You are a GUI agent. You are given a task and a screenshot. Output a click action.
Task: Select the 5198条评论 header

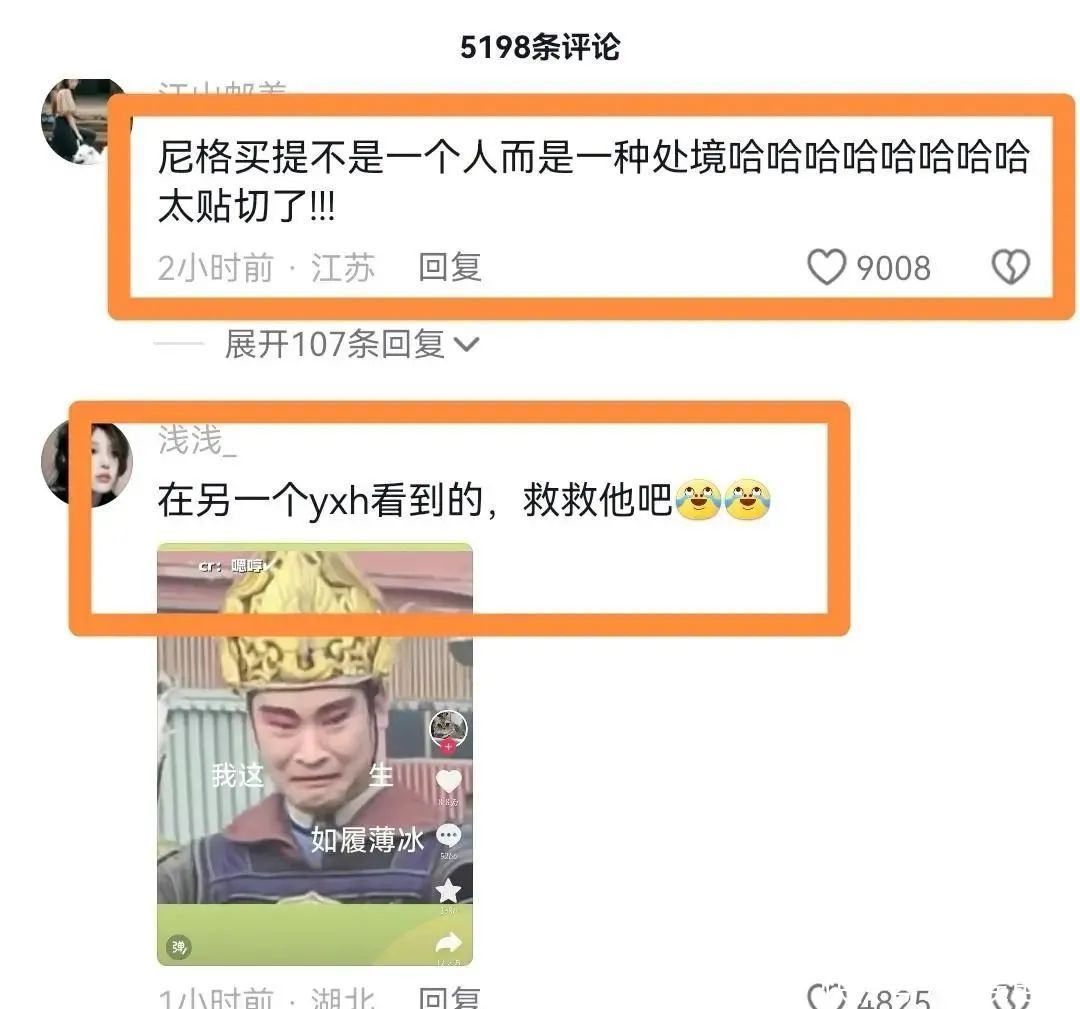(540, 48)
